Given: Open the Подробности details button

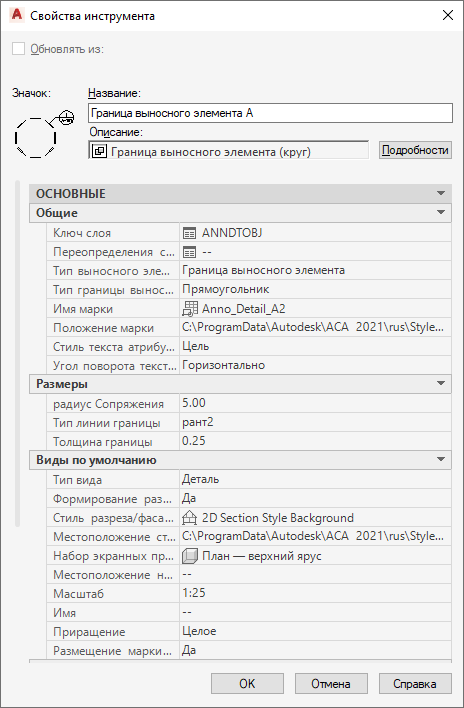Looking at the screenshot, I should (x=415, y=150).
